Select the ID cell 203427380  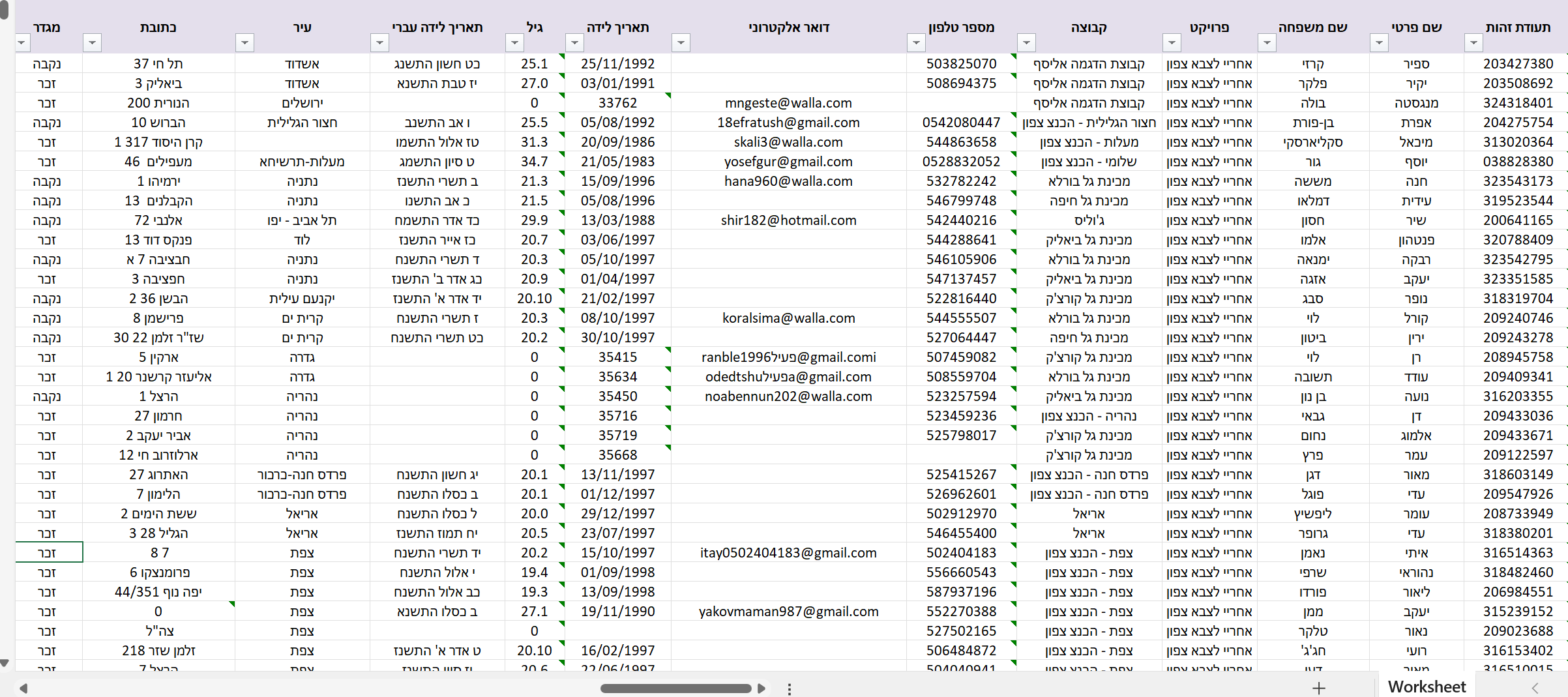tap(1518, 64)
